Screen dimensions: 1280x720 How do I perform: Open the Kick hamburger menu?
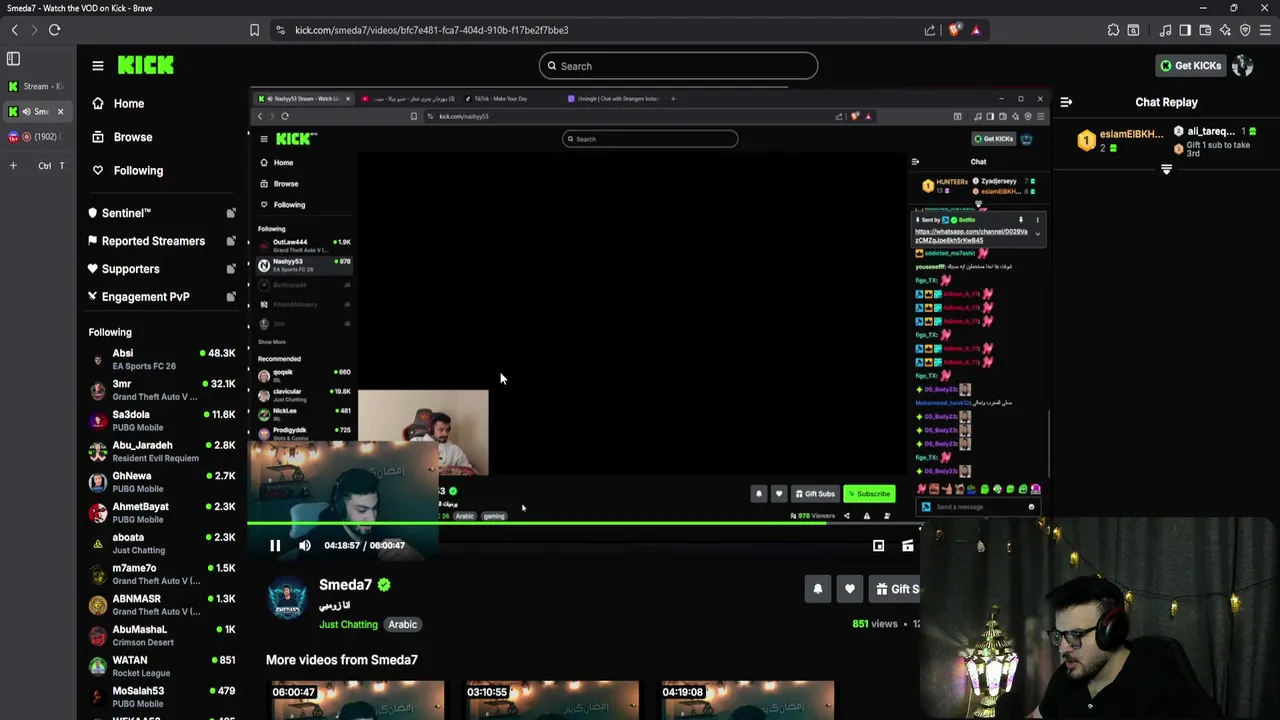[98, 66]
